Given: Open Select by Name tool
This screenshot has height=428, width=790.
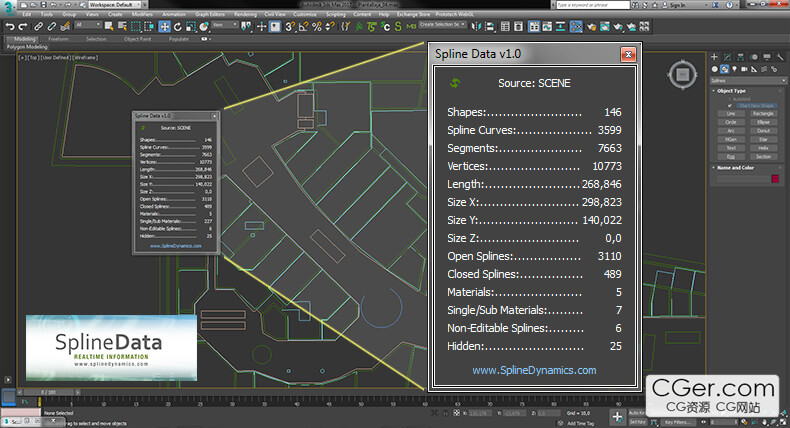Looking at the screenshot, I should pyautogui.click(x=122, y=26).
